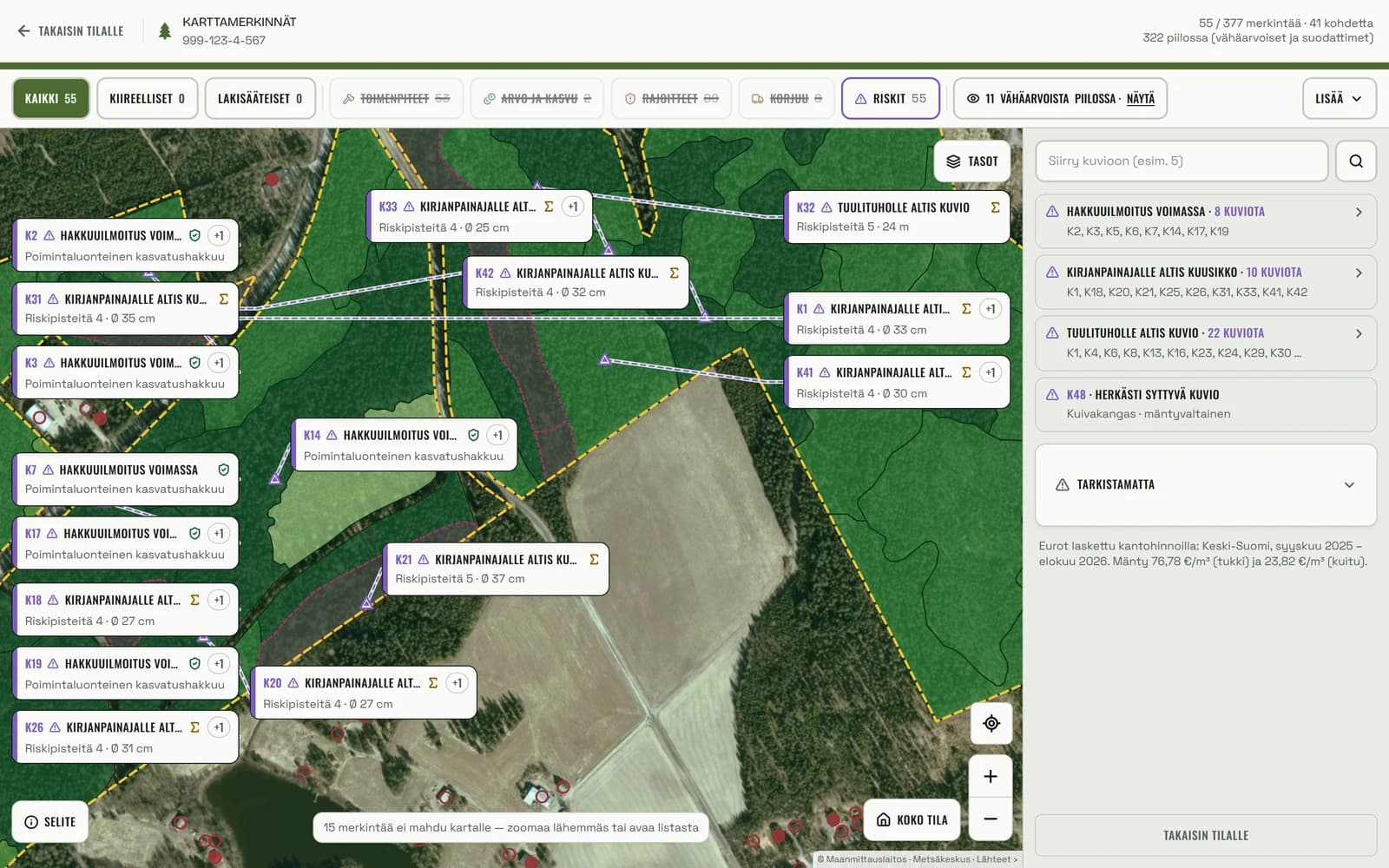Click the +1 badge on K14 card

(497, 436)
